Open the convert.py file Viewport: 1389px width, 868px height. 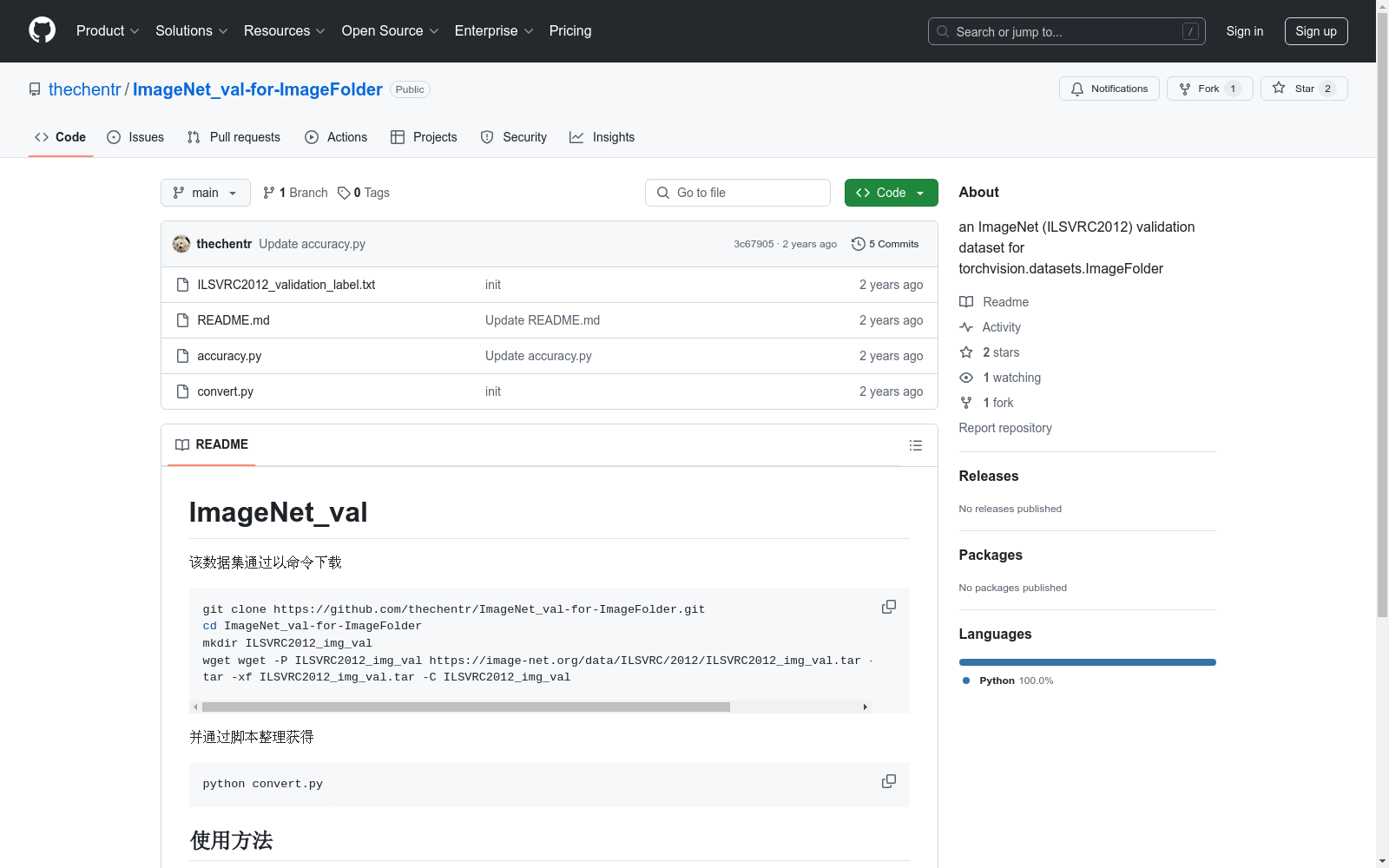(226, 391)
